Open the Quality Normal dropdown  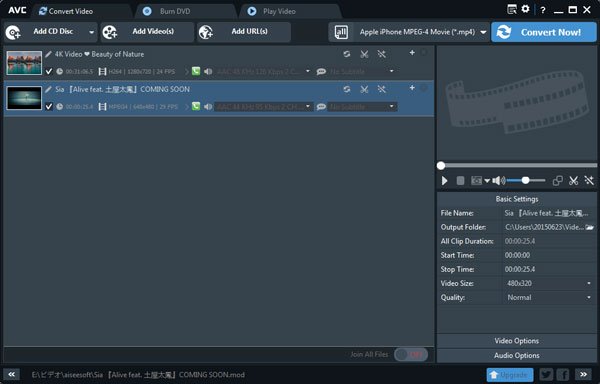coord(549,298)
